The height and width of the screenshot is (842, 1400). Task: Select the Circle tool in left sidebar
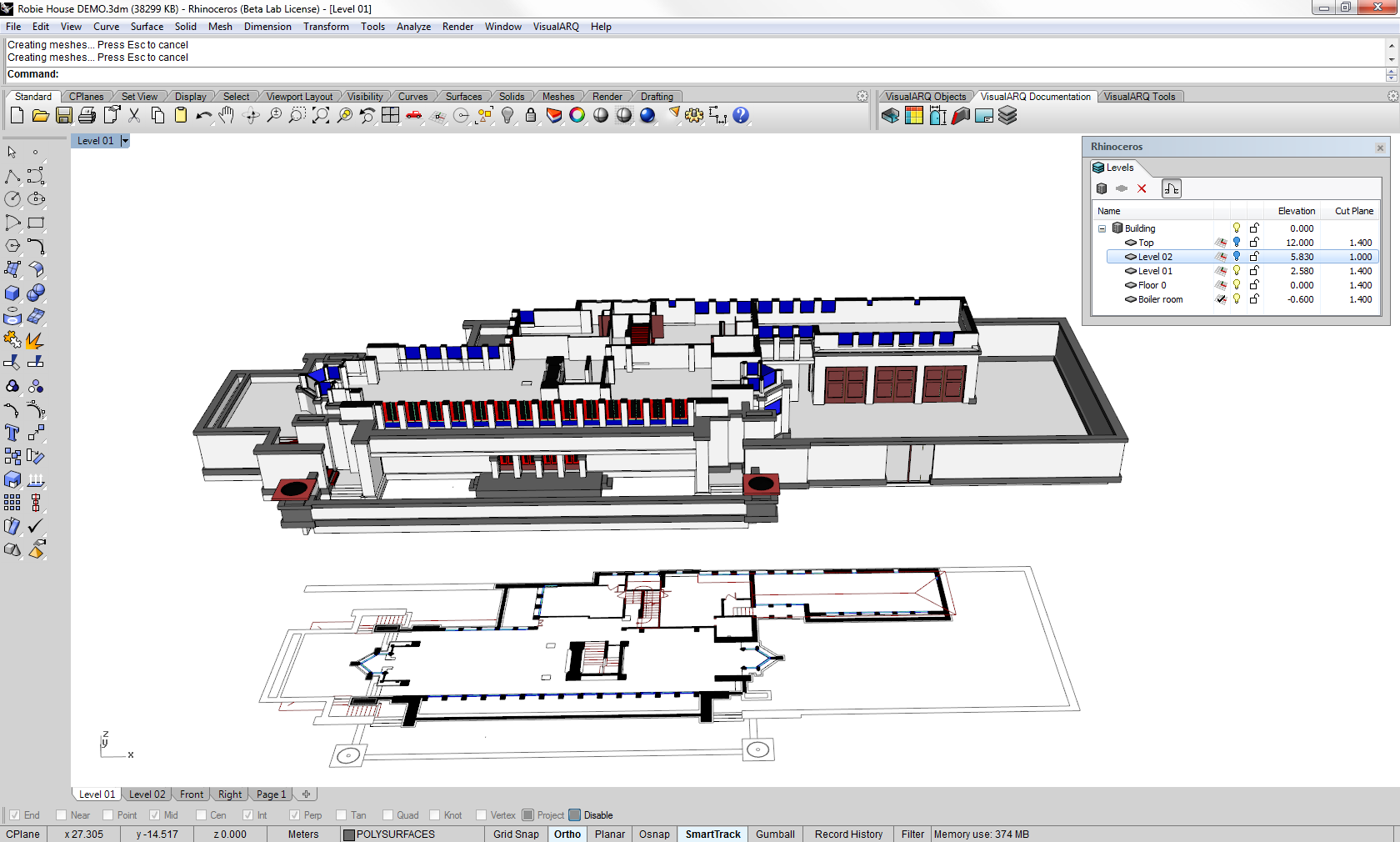tap(12, 199)
